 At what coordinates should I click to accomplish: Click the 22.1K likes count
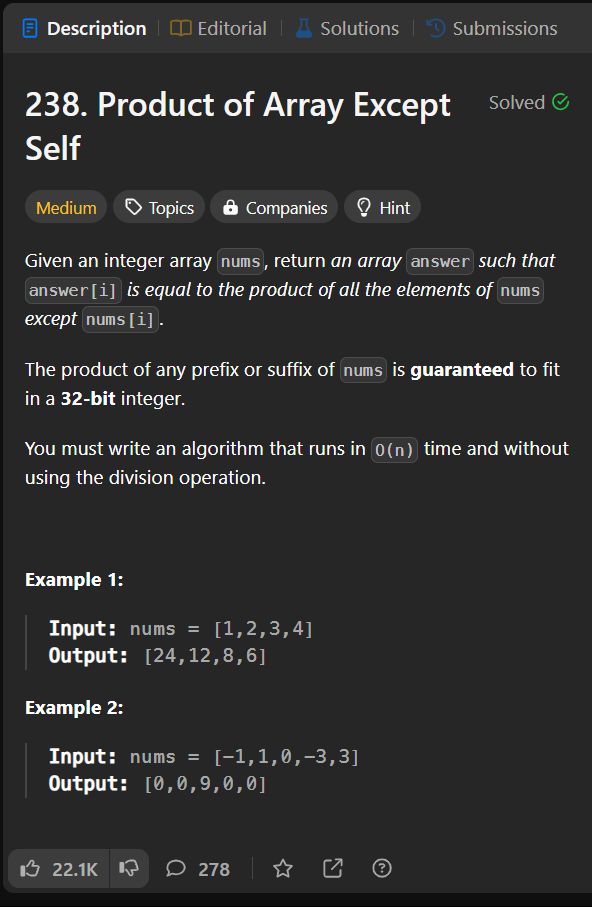click(75, 869)
